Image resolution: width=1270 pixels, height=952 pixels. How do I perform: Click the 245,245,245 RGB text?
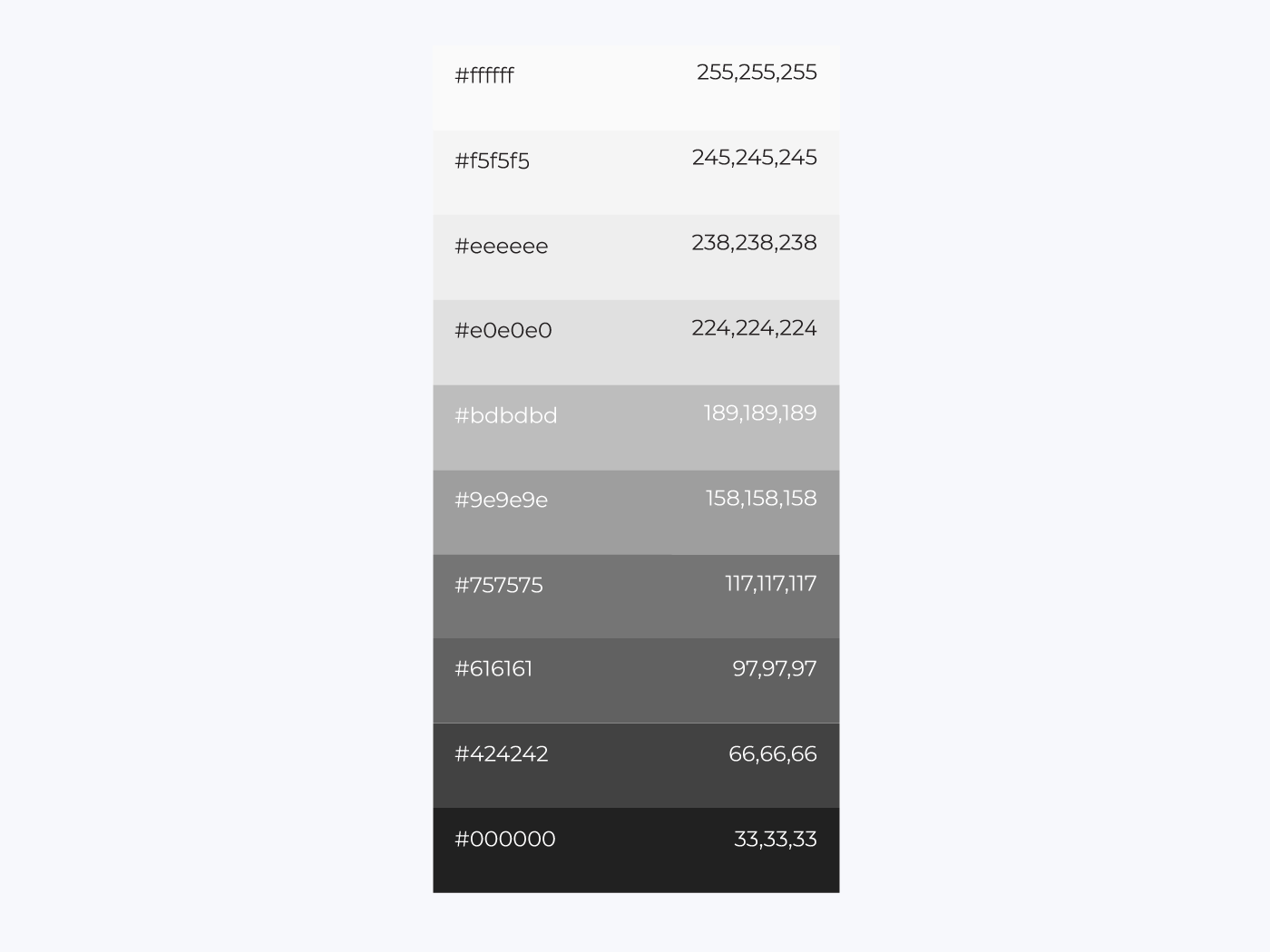(x=754, y=158)
